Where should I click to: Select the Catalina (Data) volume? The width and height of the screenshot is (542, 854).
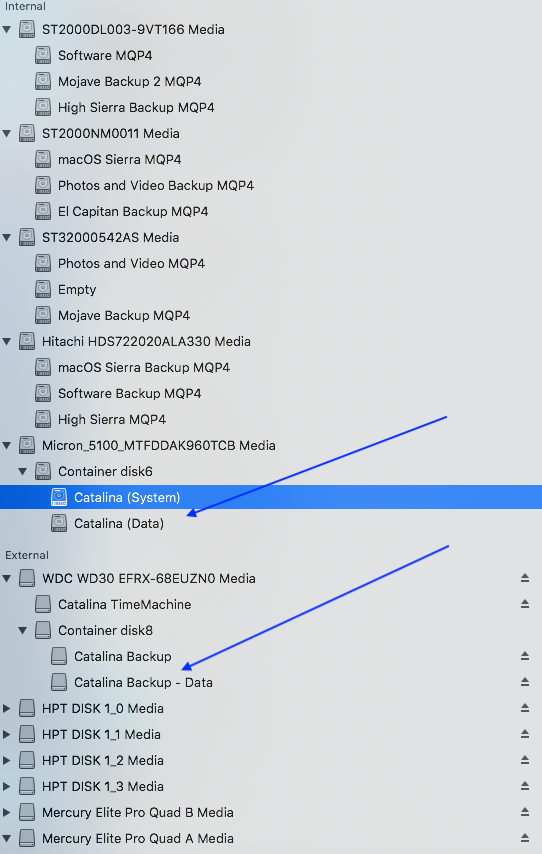click(119, 523)
